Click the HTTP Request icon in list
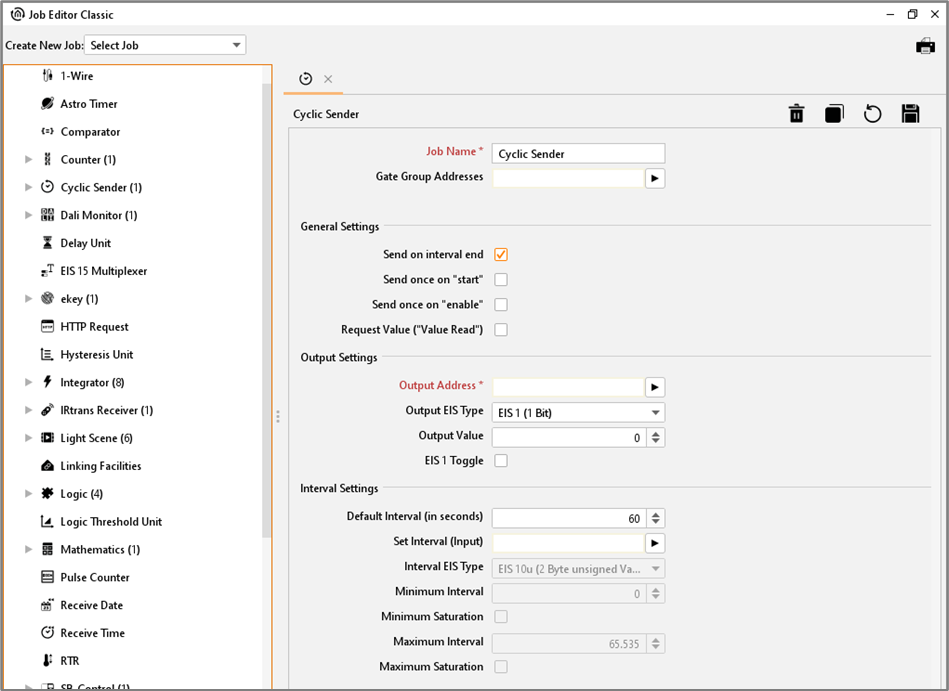The width and height of the screenshot is (949, 691). coord(47,327)
